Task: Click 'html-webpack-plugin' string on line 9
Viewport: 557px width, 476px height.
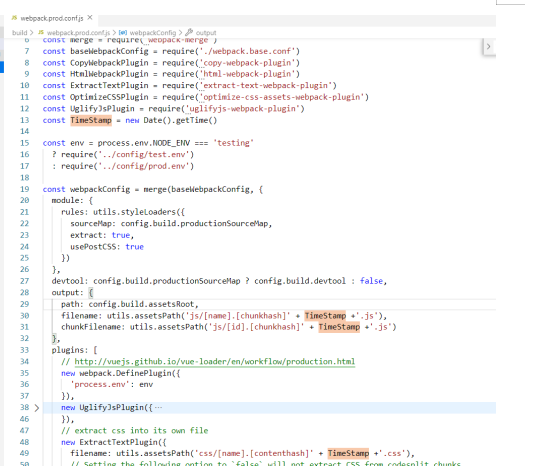Action: click(x=248, y=74)
